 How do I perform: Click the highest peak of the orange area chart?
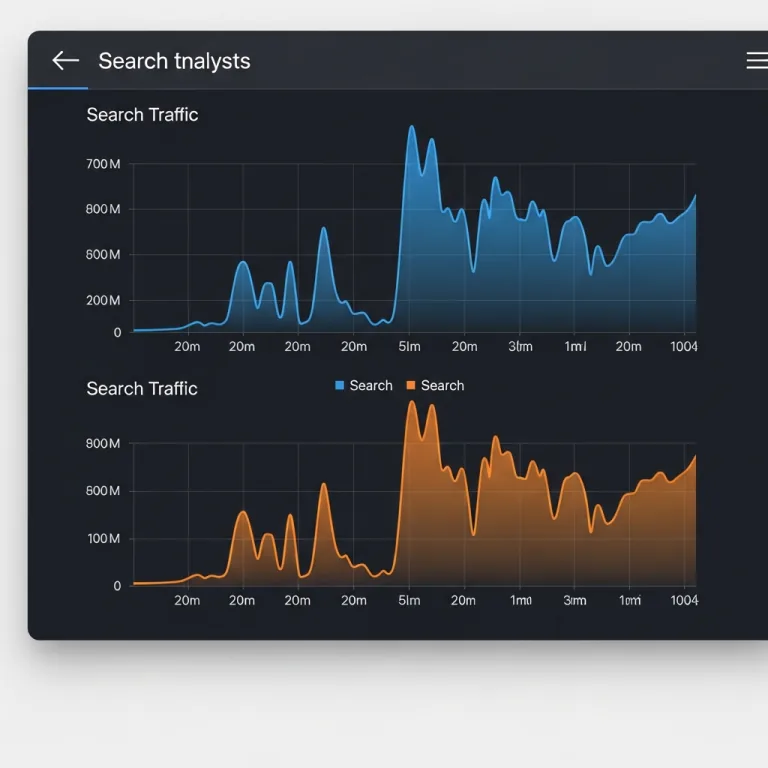[x=412, y=402]
